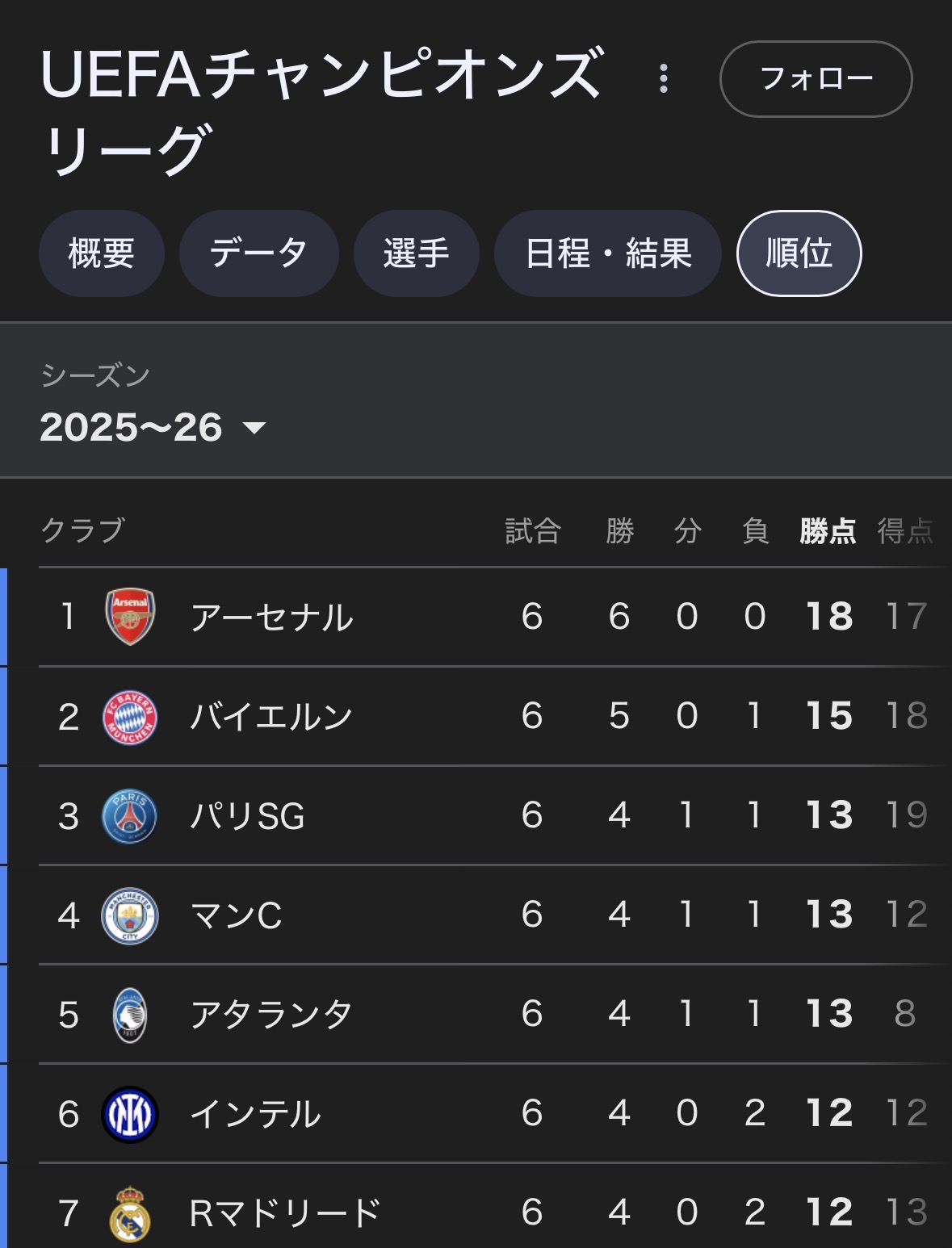Screen dimensions: 952x1248
Task: Select the 順位 standings tab
Action: (x=799, y=253)
